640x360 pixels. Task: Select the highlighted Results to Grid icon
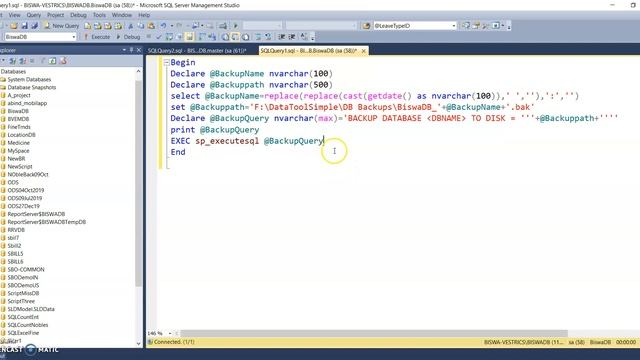click(x=235, y=37)
